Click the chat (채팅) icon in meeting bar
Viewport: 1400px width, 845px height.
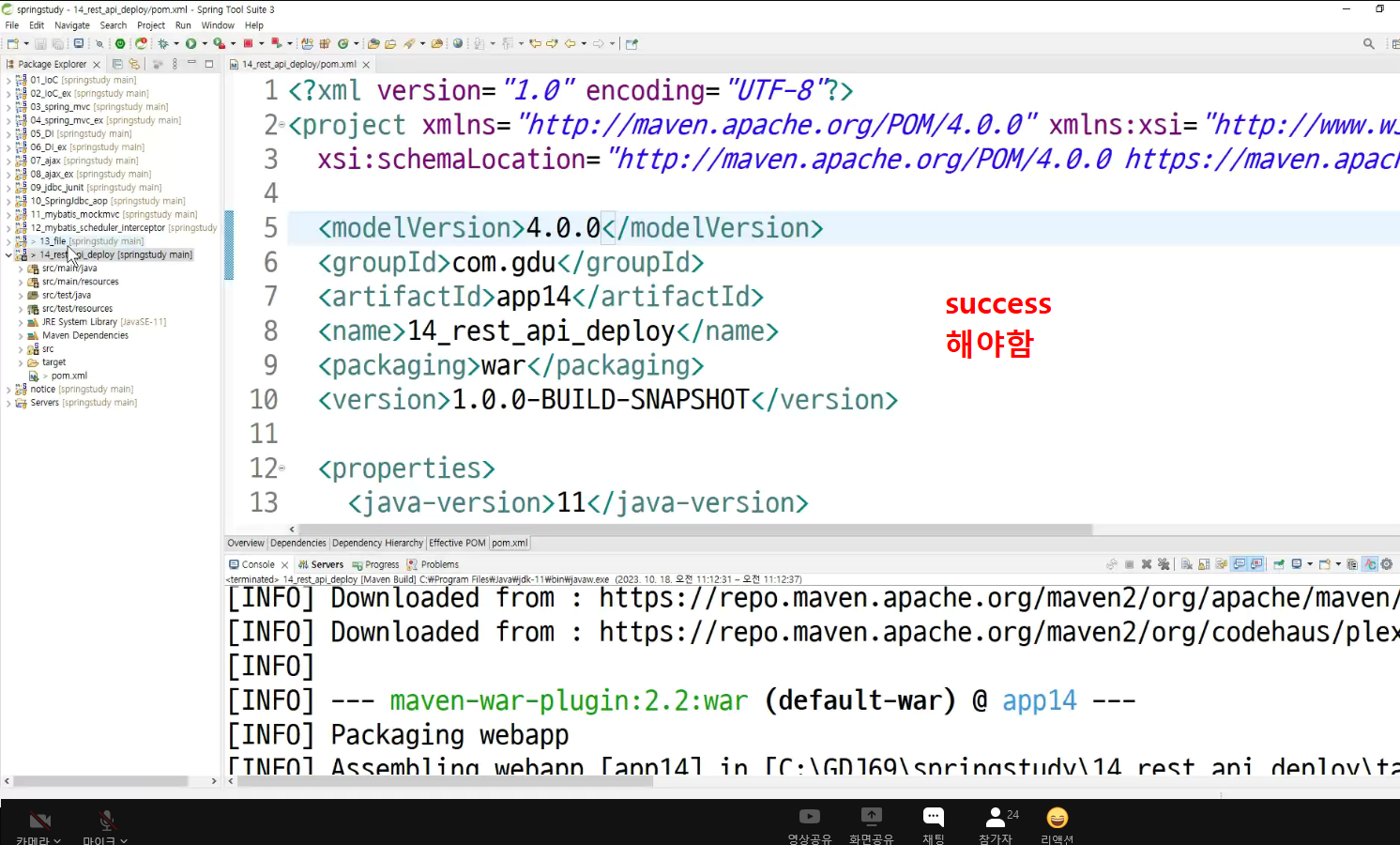[933, 817]
